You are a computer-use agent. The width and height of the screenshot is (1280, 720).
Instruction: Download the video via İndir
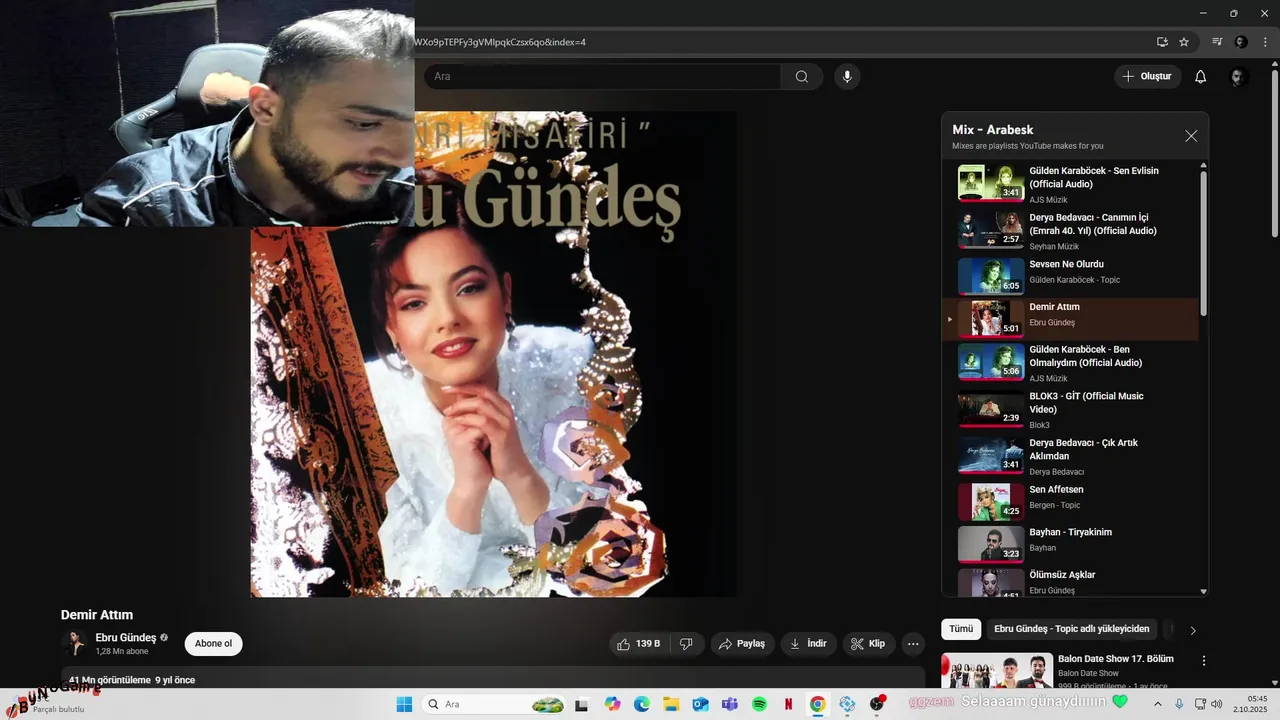[808, 644]
